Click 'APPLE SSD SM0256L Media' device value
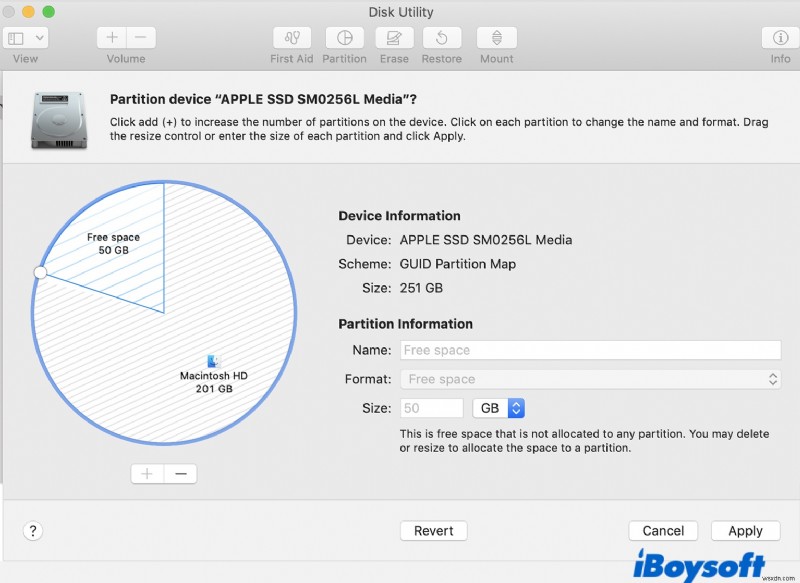800x583 pixels. tap(486, 240)
